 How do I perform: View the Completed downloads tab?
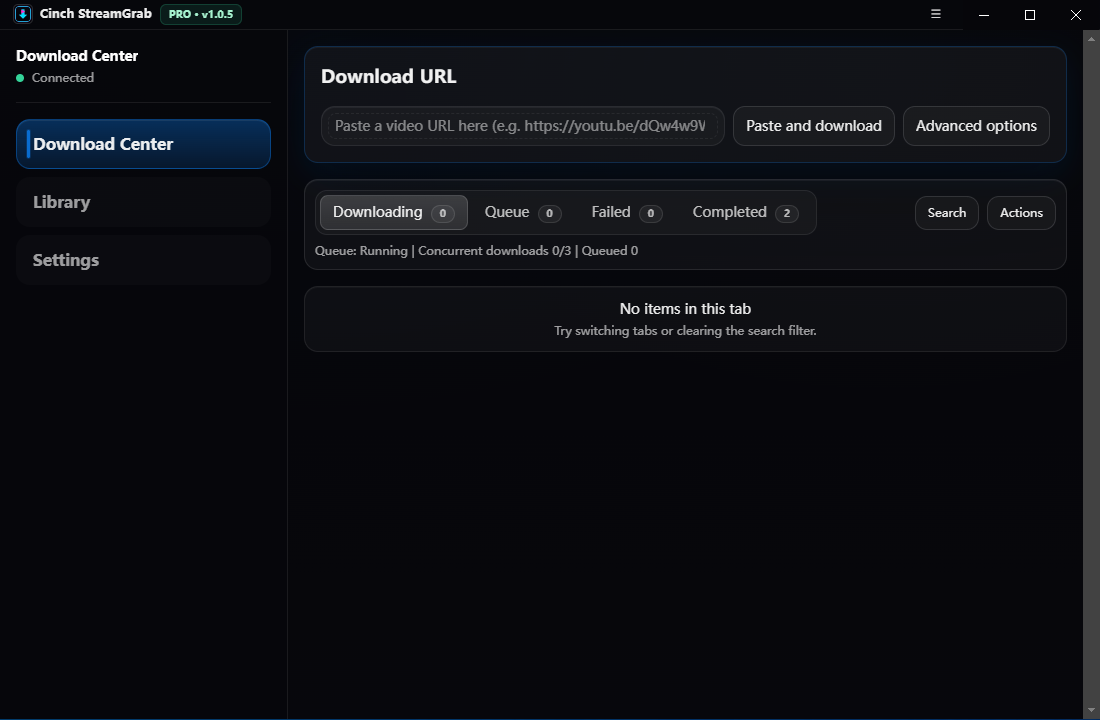745,213
